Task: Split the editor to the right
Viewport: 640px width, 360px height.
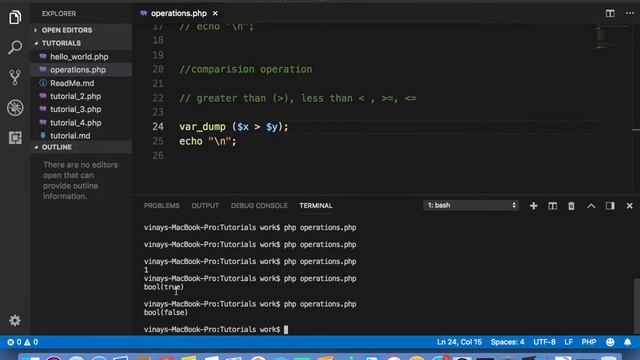Action: [x=610, y=13]
